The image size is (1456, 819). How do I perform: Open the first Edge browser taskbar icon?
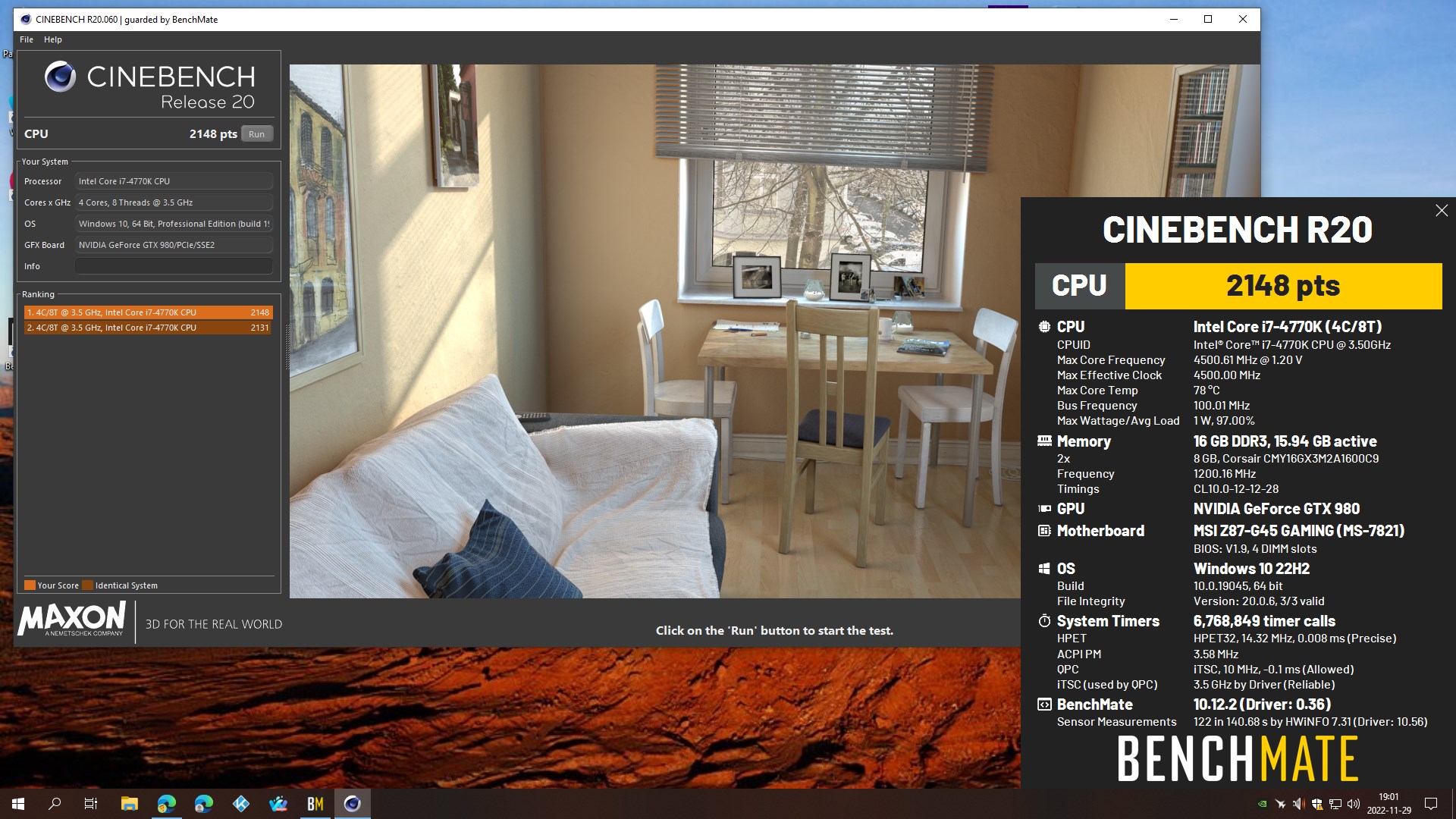(167, 804)
